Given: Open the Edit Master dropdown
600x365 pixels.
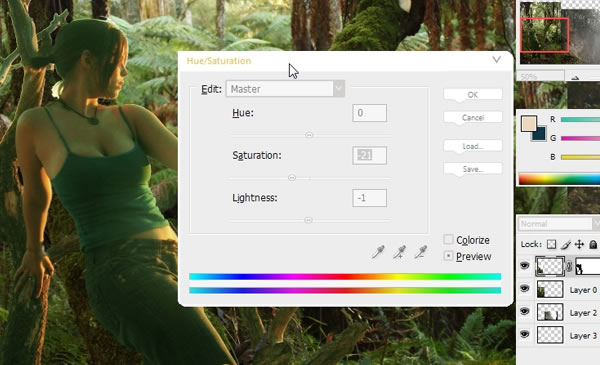Looking at the screenshot, I should pos(285,89).
